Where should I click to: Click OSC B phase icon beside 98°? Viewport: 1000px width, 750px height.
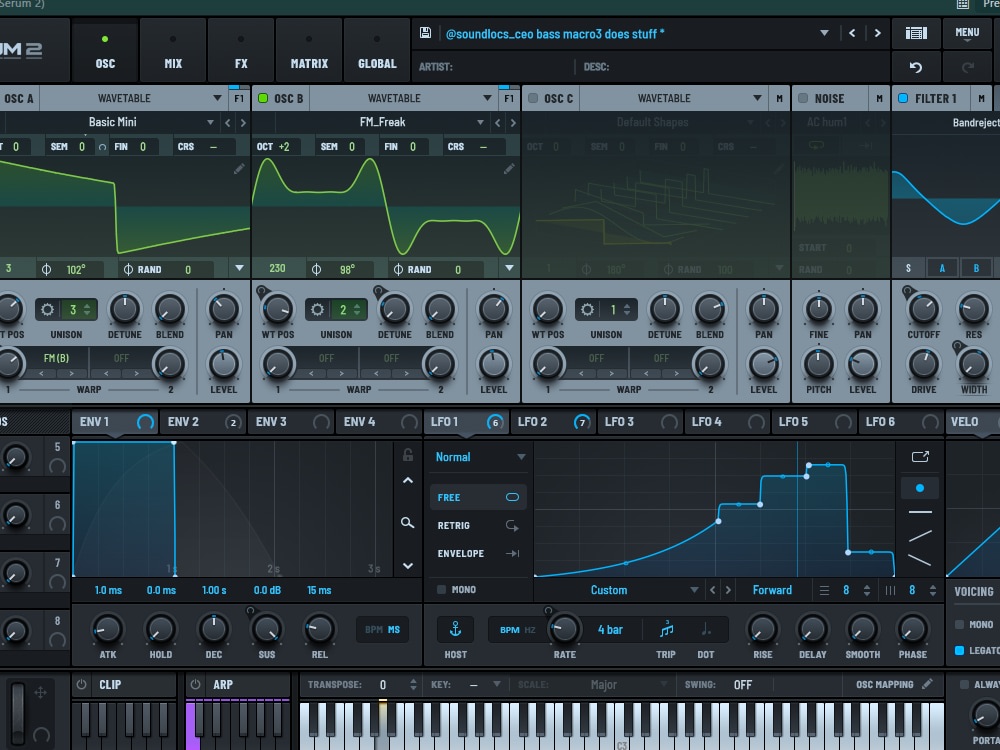point(316,269)
